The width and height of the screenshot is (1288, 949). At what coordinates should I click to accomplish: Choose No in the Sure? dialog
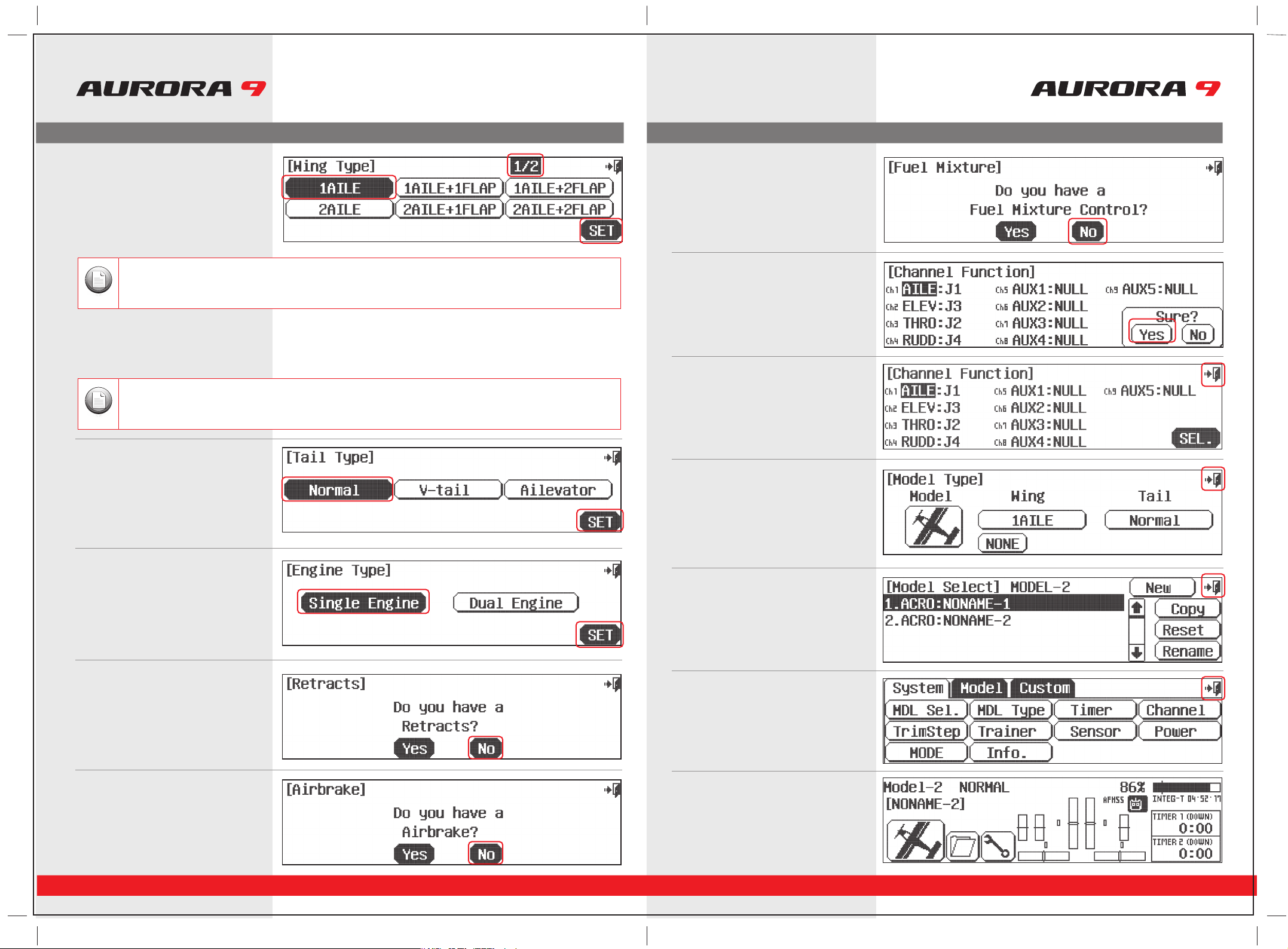point(1198,335)
